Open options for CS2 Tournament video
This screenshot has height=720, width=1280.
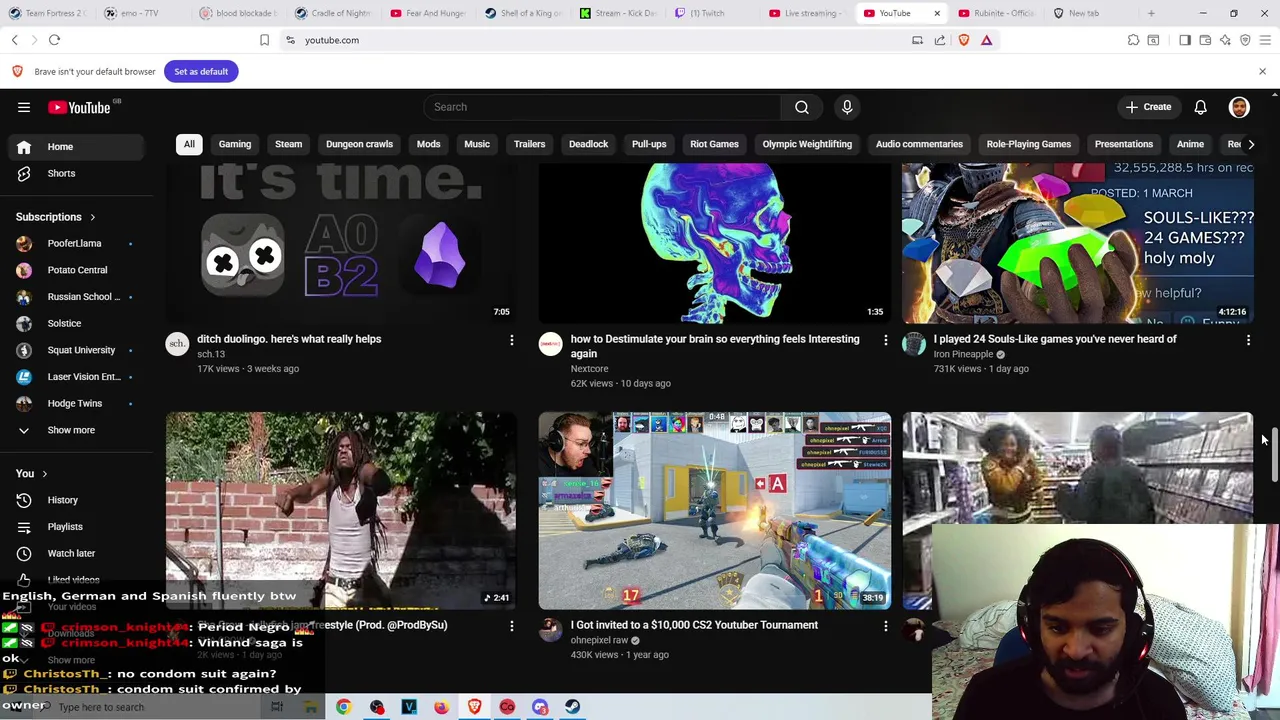click(885, 627)
